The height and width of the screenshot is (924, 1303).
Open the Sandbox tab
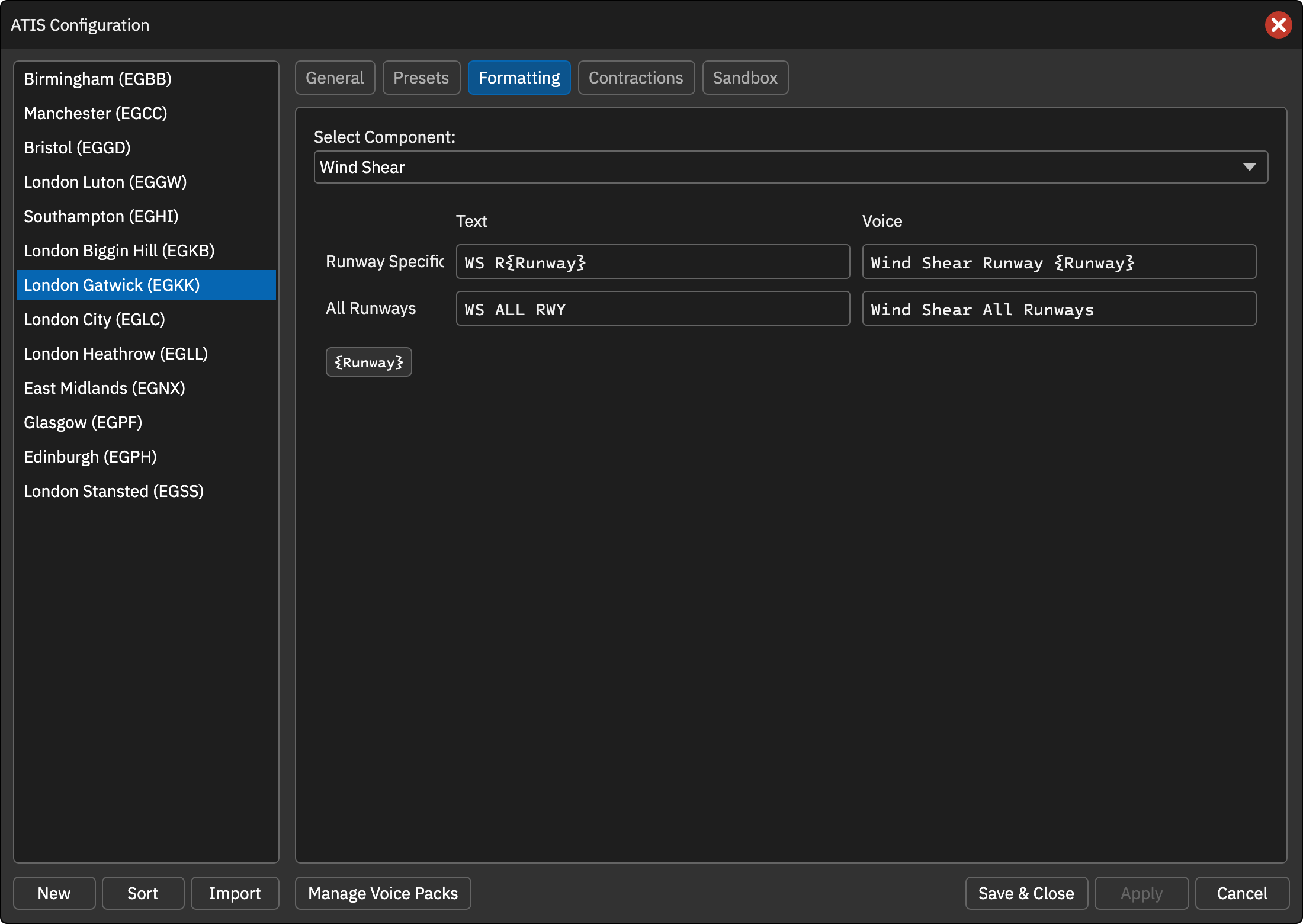click(x=745, y=78)
